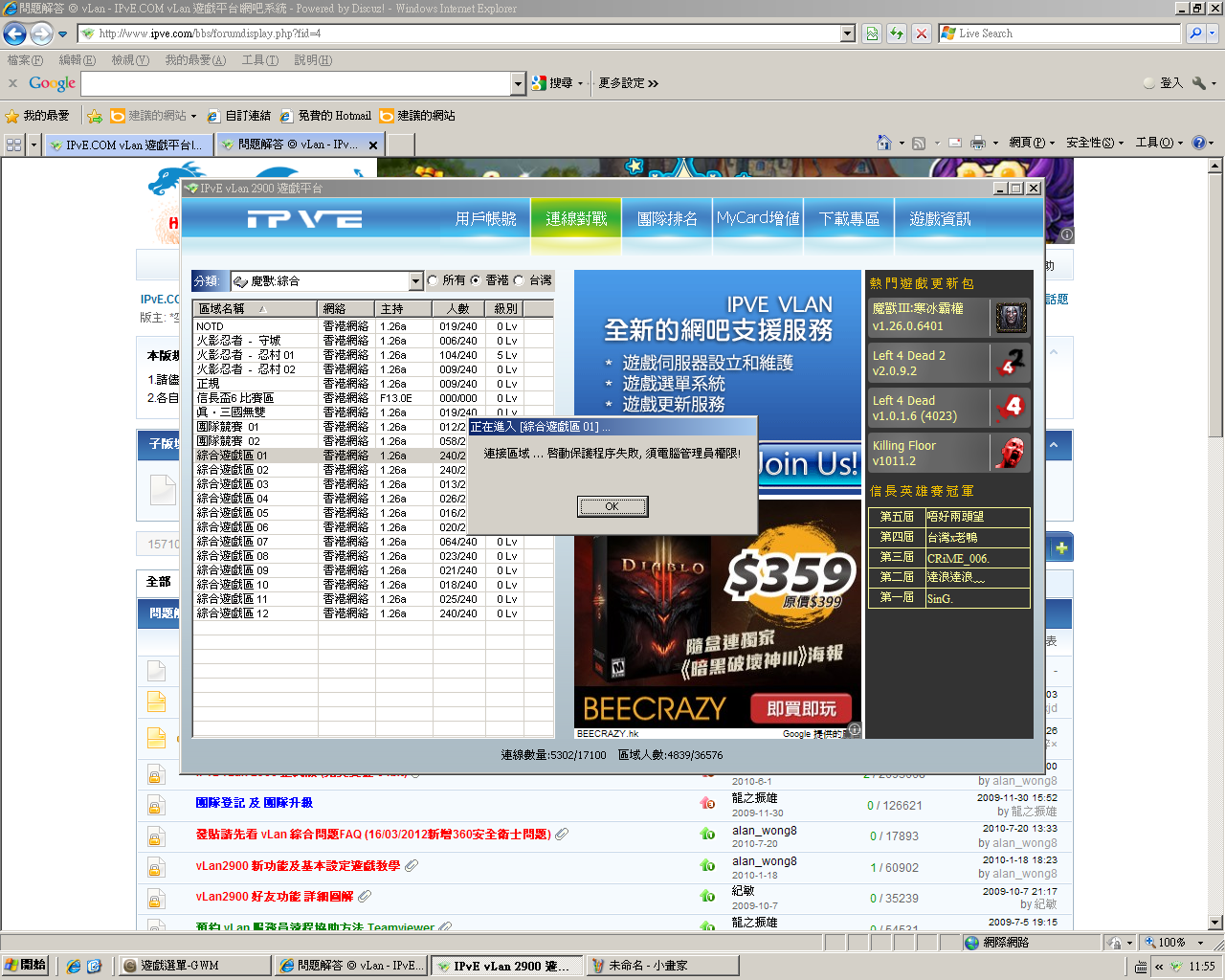This screenshot has height=980, width=1225.
Task: Select the 火影忍者 - 守城 room row
Action: tap(373, 341)
